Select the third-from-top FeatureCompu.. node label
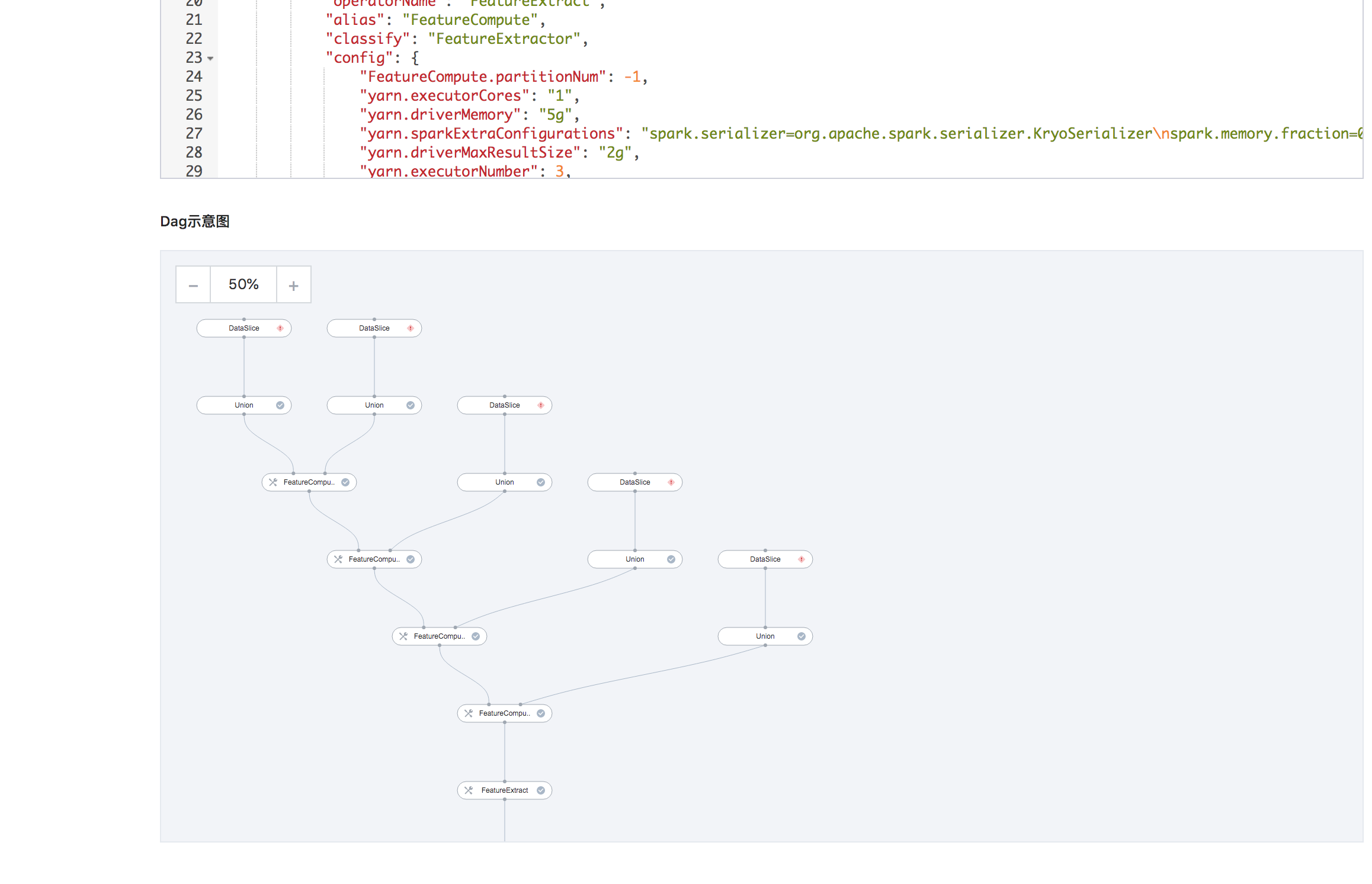This screenshot has height=884, width=1372. [440, 636]
